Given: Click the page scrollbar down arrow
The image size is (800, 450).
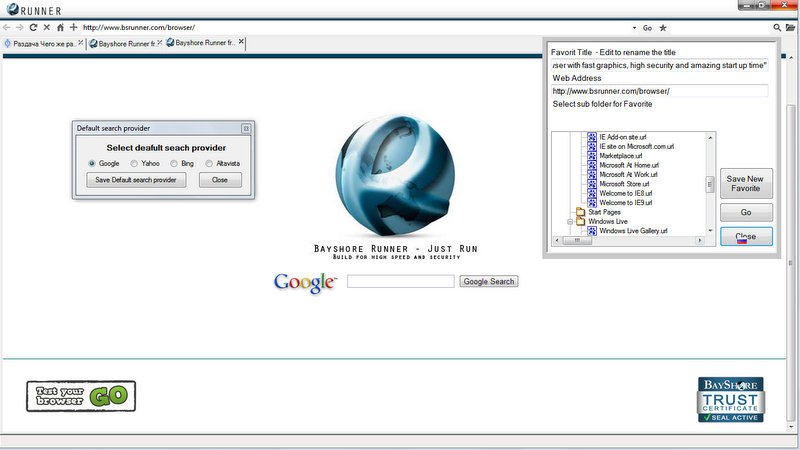Looking at the screenshot, I should pyautogui.click(x=791, y=427).
